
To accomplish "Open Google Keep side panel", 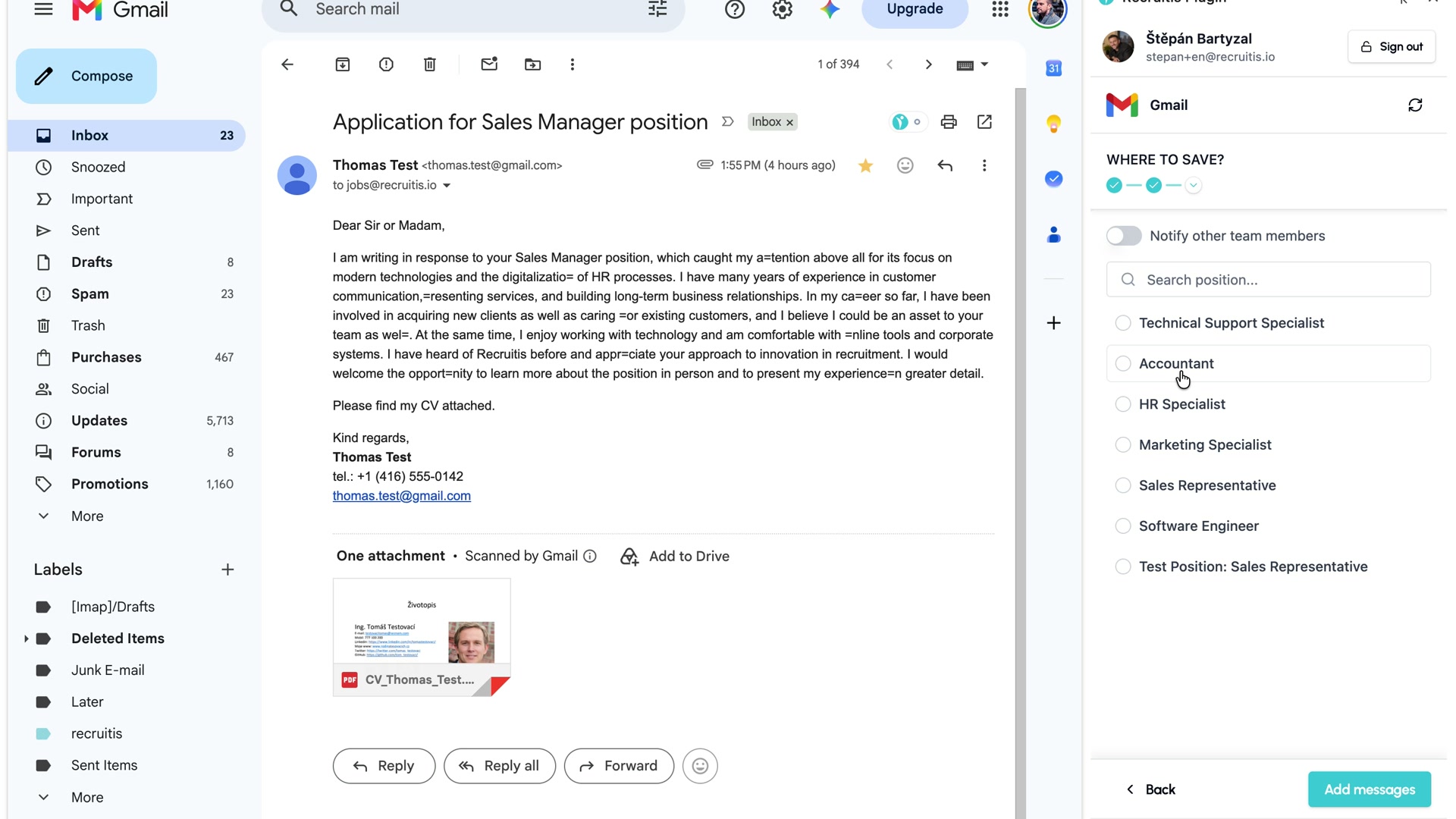I will point(1053,124).
